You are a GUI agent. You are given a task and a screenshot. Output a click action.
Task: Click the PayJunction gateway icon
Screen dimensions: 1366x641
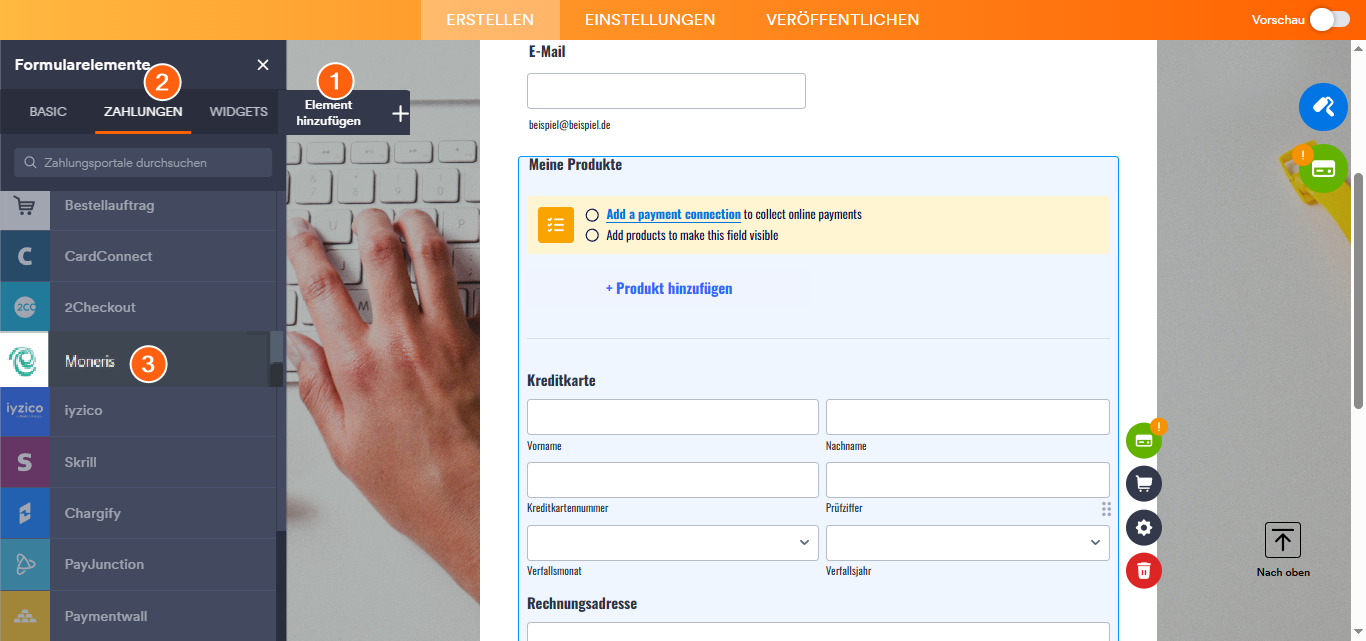tap(25, 564)
